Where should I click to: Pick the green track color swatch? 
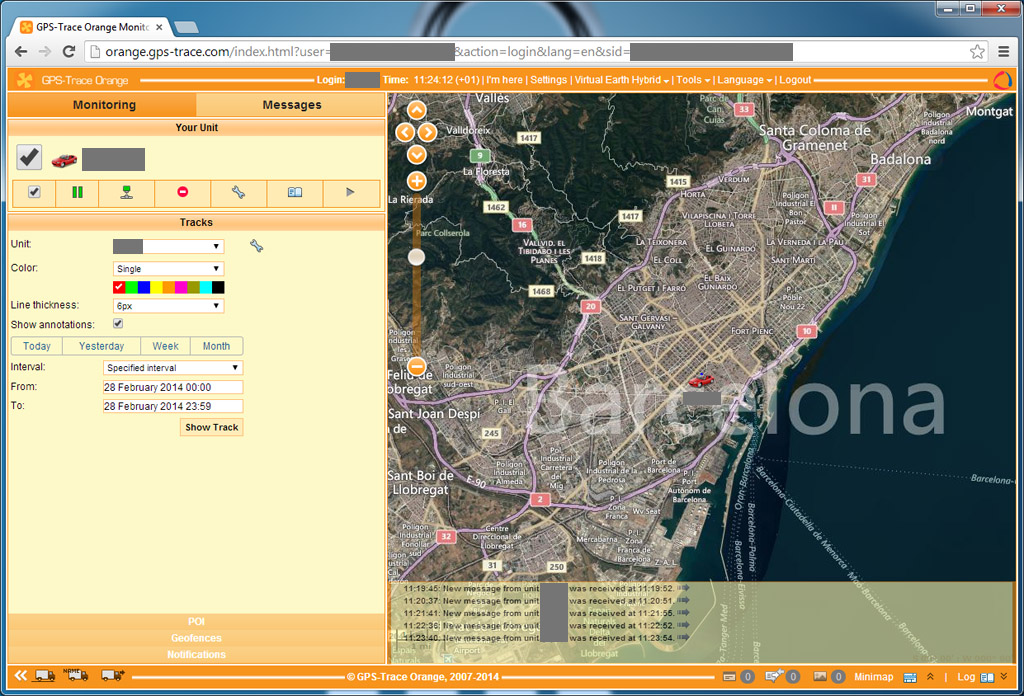131,287
